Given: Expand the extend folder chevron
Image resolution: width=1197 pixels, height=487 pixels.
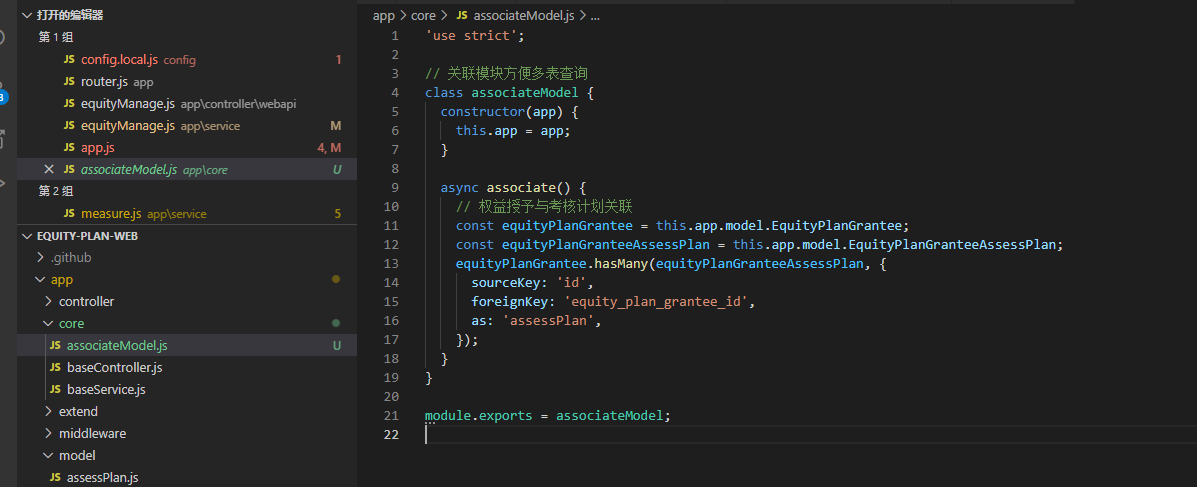Looking at the screenshot, I should [x=49, y=411].
